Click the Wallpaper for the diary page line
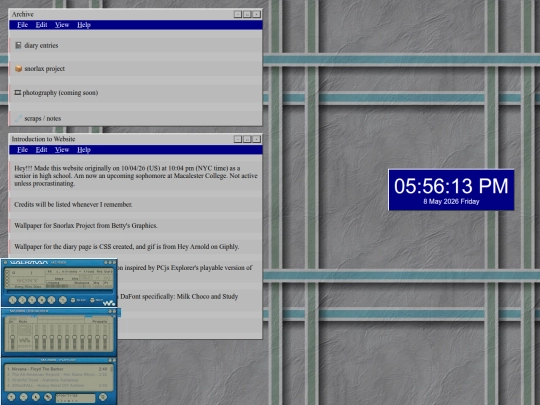The image size is (540, 405). click(x=126, y=247)
